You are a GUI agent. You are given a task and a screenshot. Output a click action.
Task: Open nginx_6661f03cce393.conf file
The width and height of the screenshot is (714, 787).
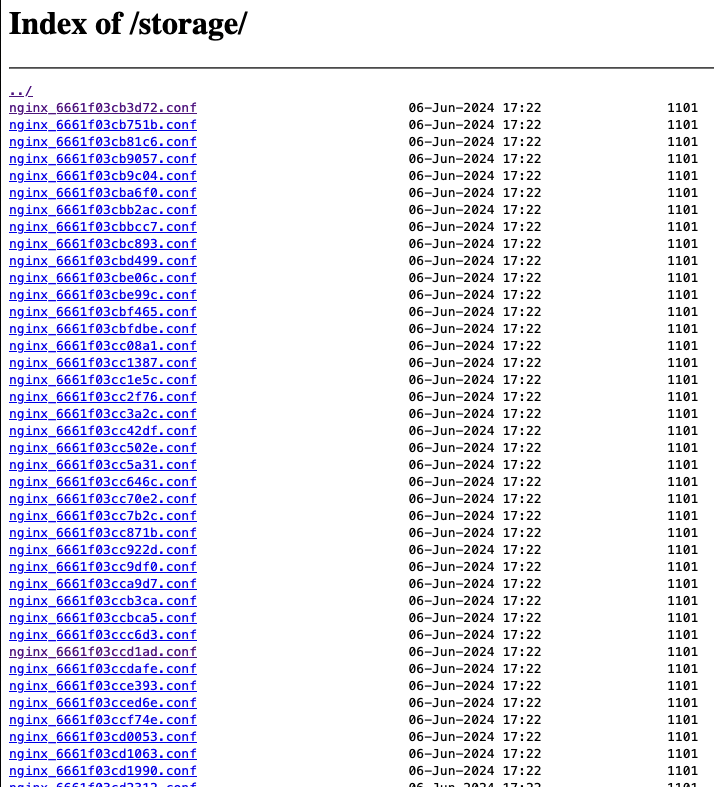click(x=103, y=686)
